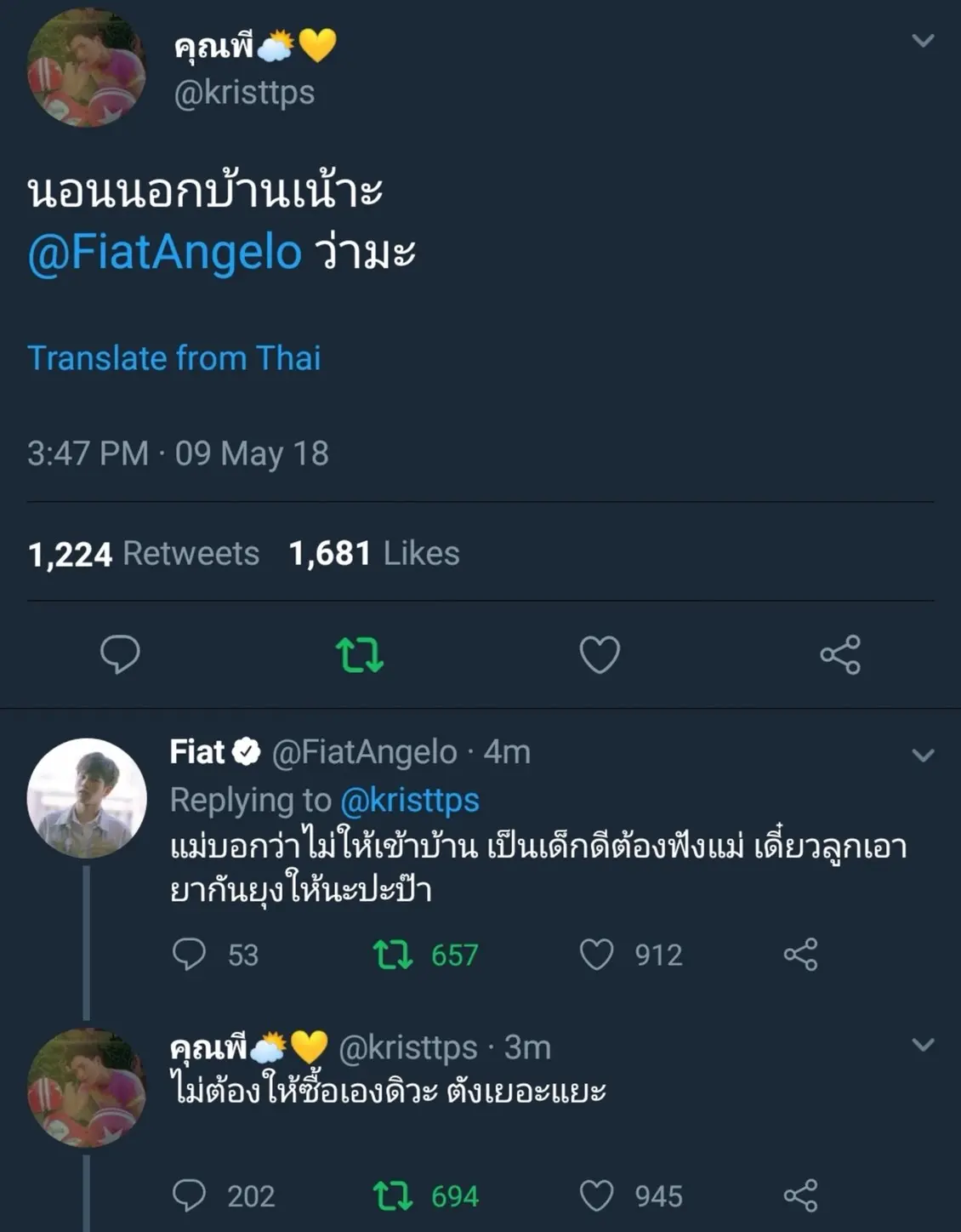Open options chevron on Fiat's reply
Screen dimensions: 961x1232
coord(923,756)
